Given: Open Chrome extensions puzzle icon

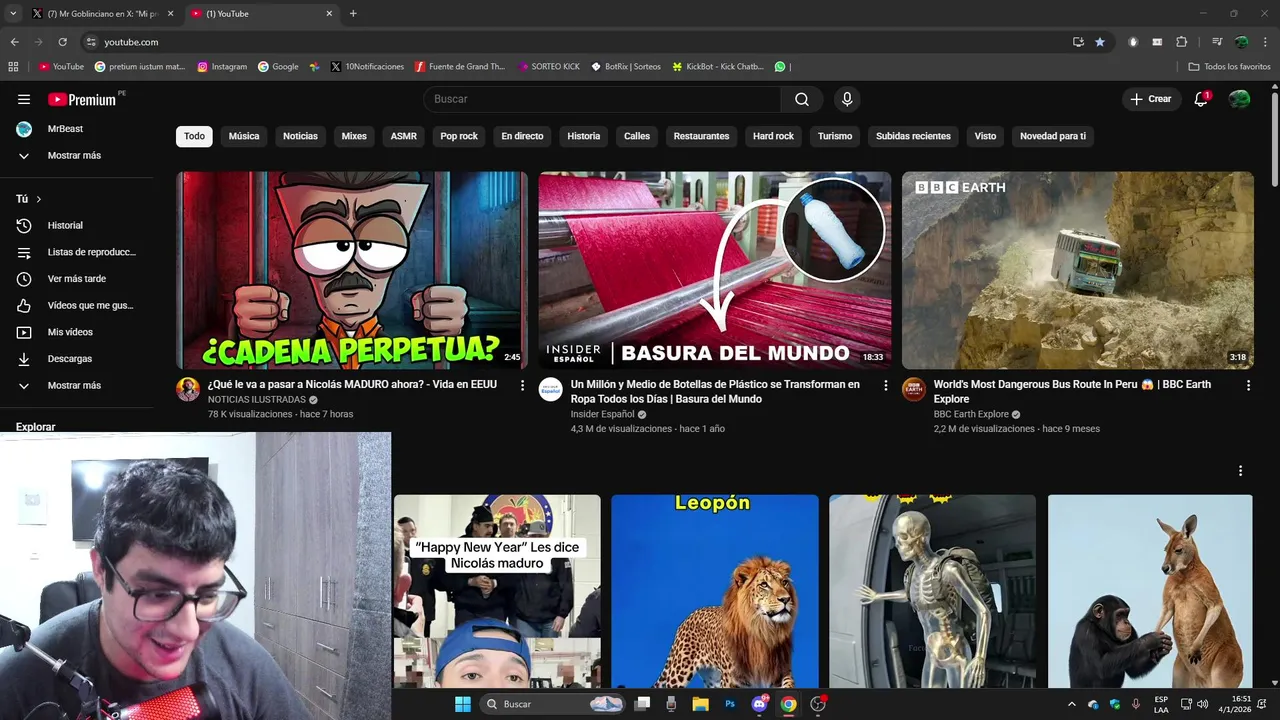Looking at the screenshot, I should pos(1182,42).
